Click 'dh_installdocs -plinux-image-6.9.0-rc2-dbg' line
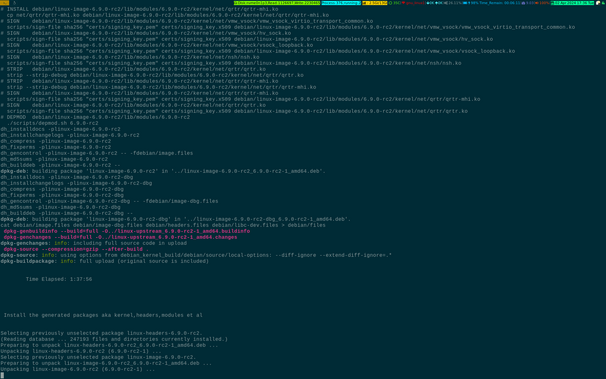 (x=67, y=177)
